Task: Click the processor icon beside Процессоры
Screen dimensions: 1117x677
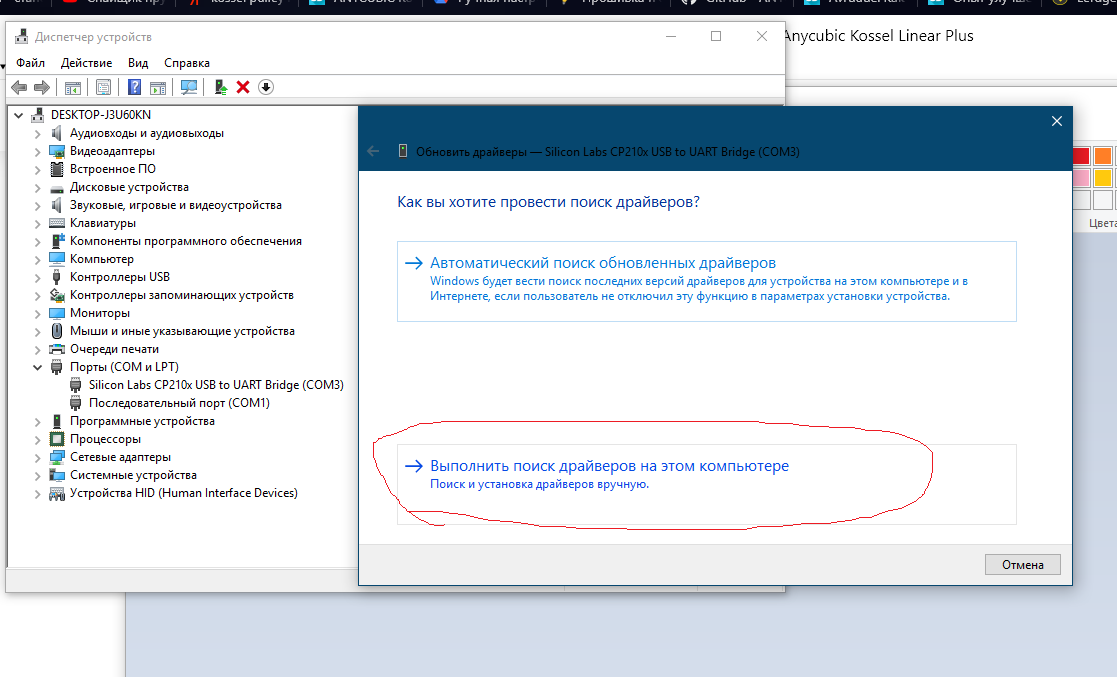Action: coord(57,439)
